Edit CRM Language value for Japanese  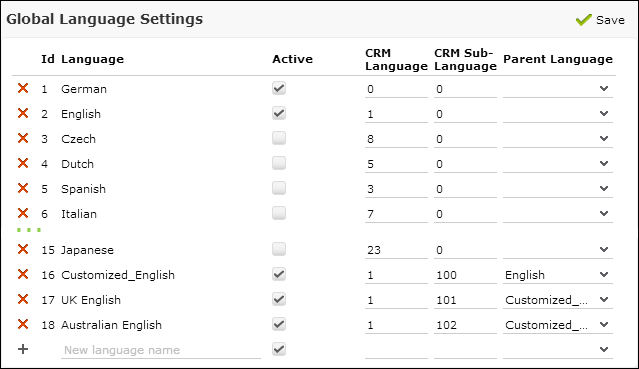tap(396, 250)
